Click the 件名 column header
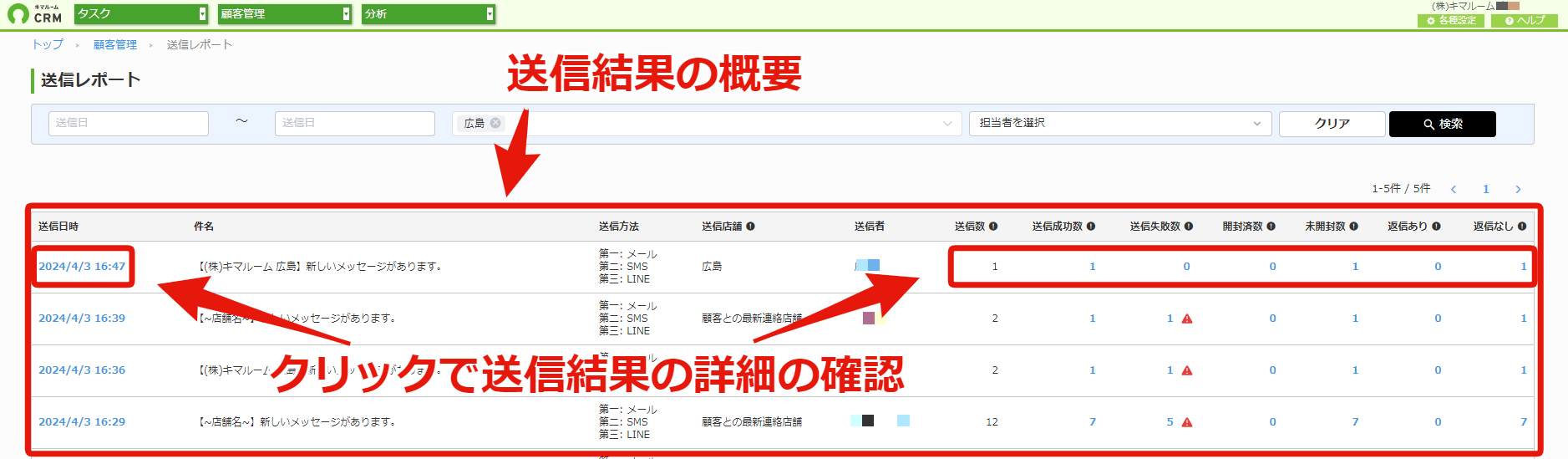Screen dimensions: 1568x459 [204, 227]
